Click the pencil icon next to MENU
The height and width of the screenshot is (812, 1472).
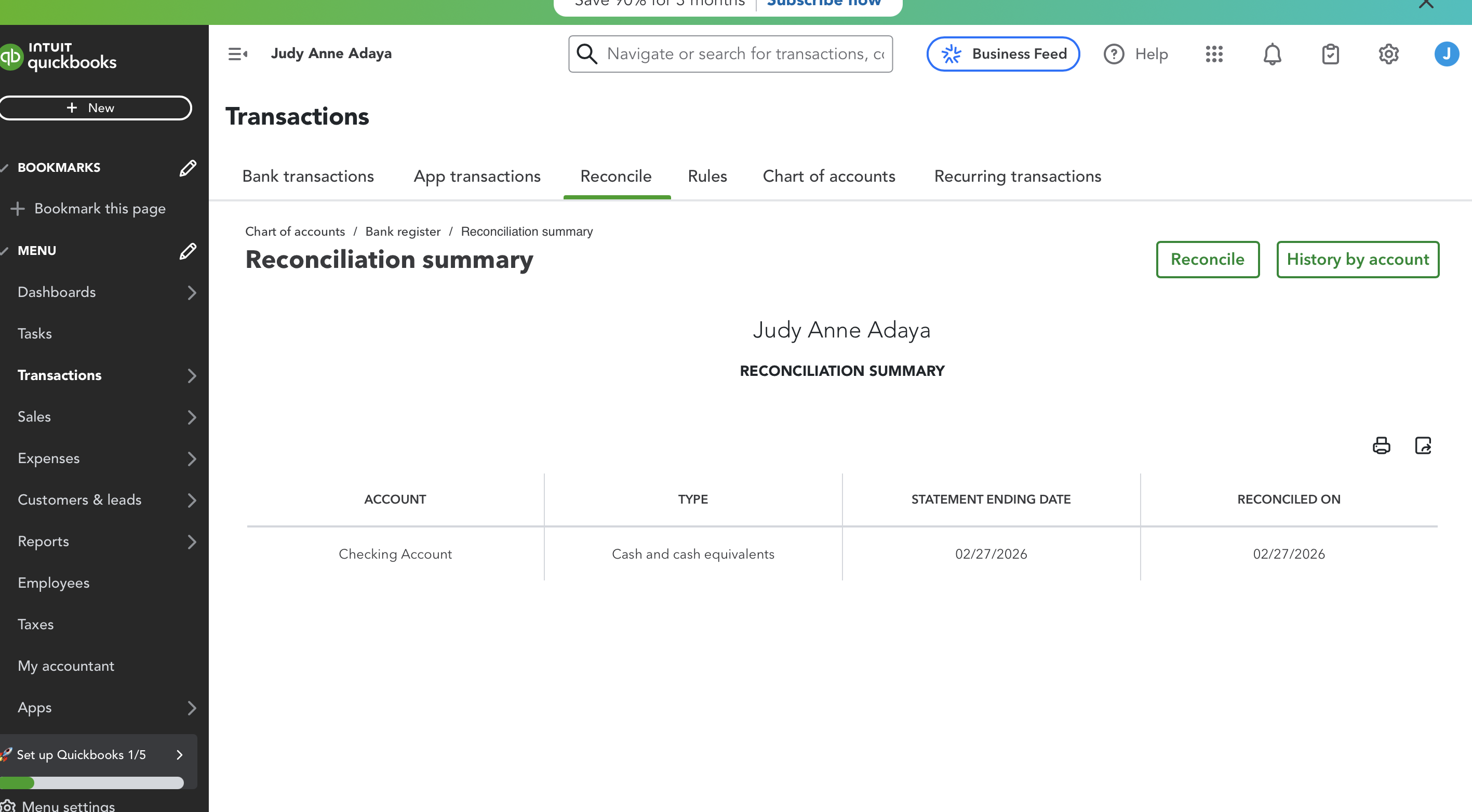pos(188,251)
